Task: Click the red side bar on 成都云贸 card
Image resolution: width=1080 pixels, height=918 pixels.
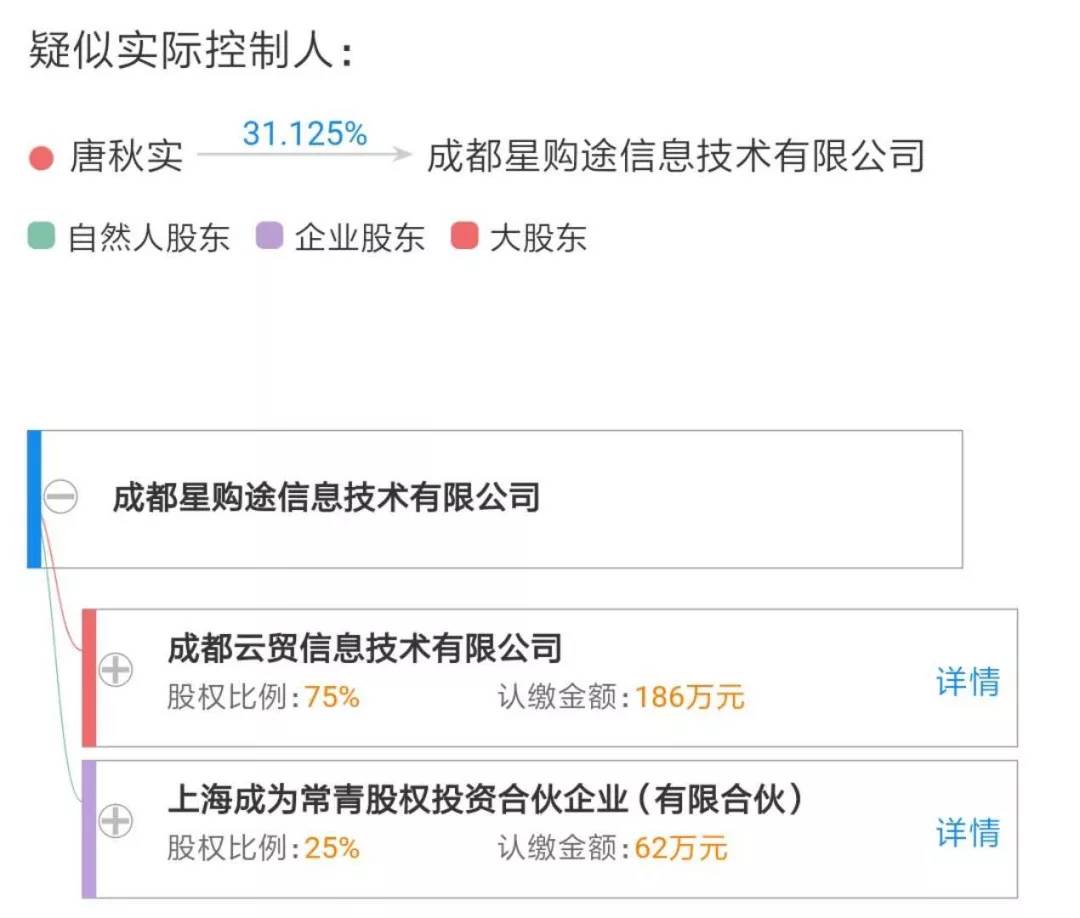Action: coord(90,676)
